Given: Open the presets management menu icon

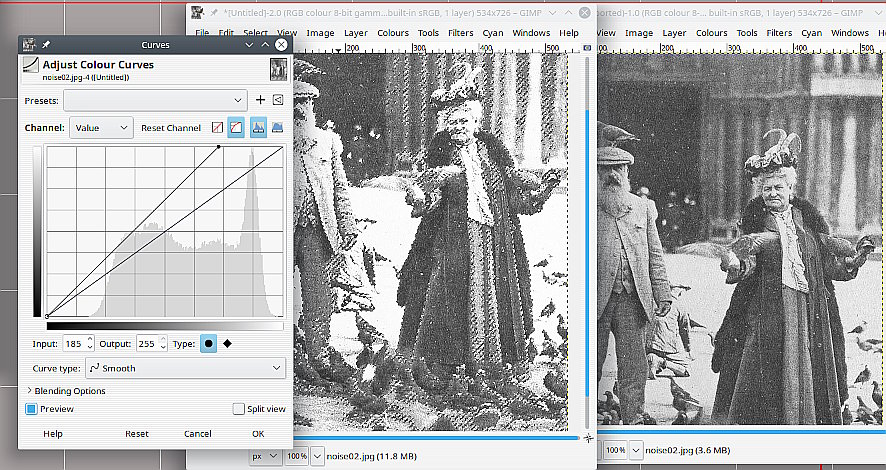Looking at the screenshot, I should click(x=278, y=100).
